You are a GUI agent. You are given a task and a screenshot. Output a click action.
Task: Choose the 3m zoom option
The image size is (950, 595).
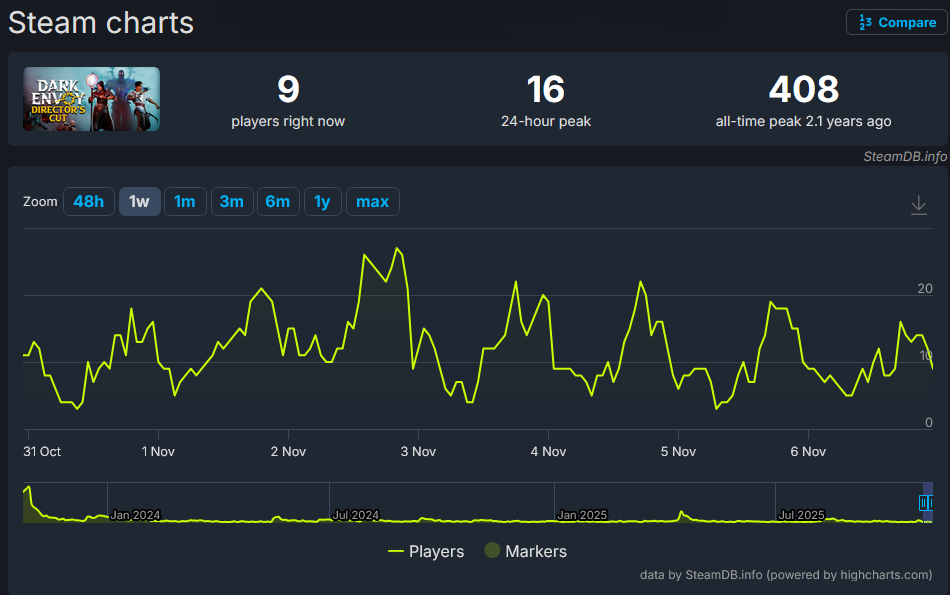coord(231,201)
